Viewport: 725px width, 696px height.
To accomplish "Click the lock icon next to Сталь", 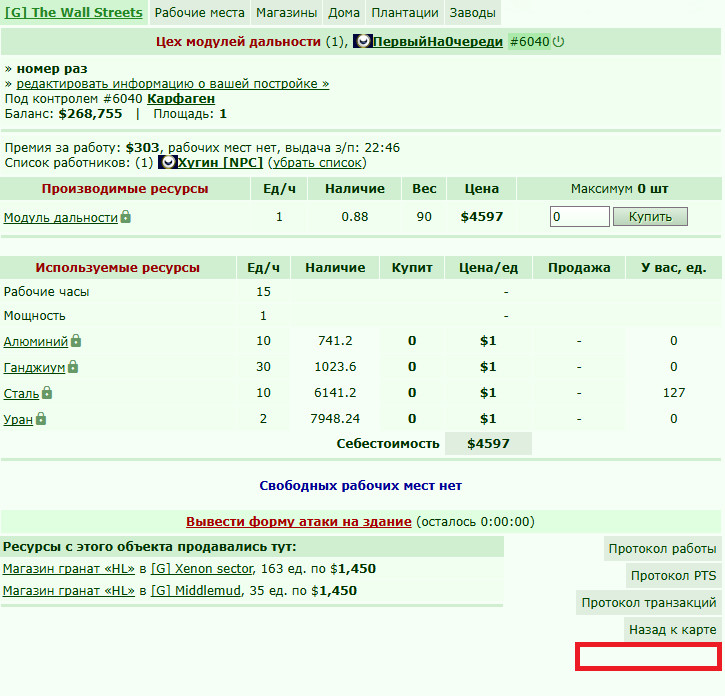I will point(47,393).
